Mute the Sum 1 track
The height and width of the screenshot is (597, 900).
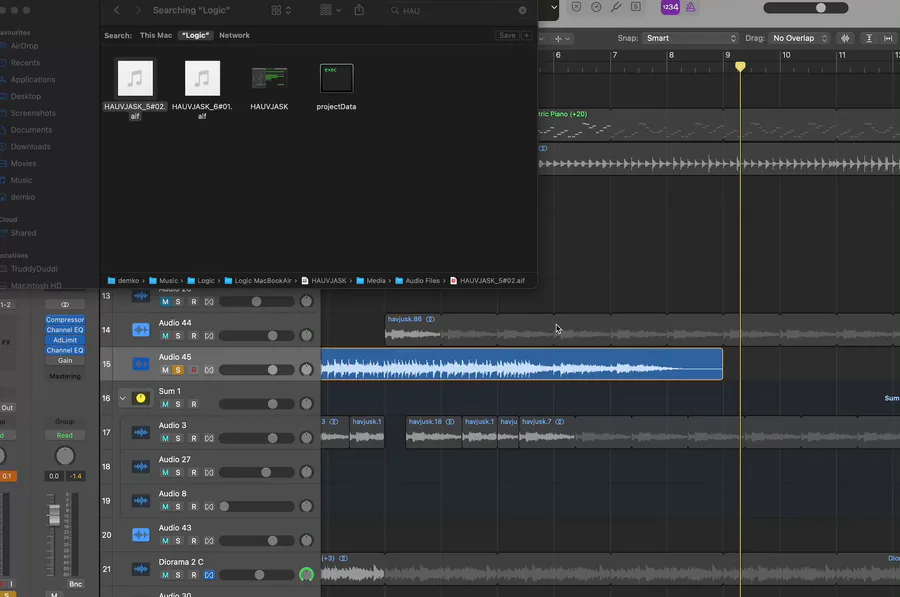[165, 404]
